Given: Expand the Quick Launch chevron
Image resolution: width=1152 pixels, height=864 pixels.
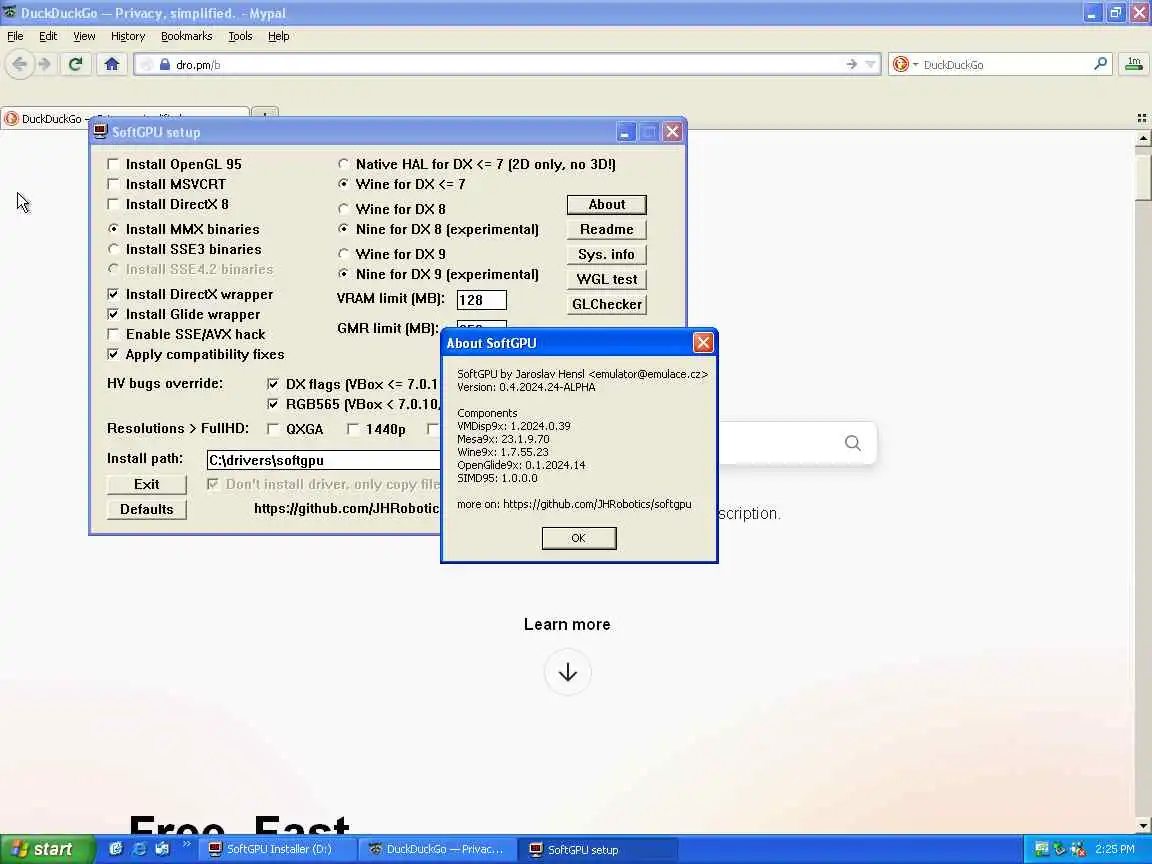Looking at the screenshot, I should click(187, 845).
